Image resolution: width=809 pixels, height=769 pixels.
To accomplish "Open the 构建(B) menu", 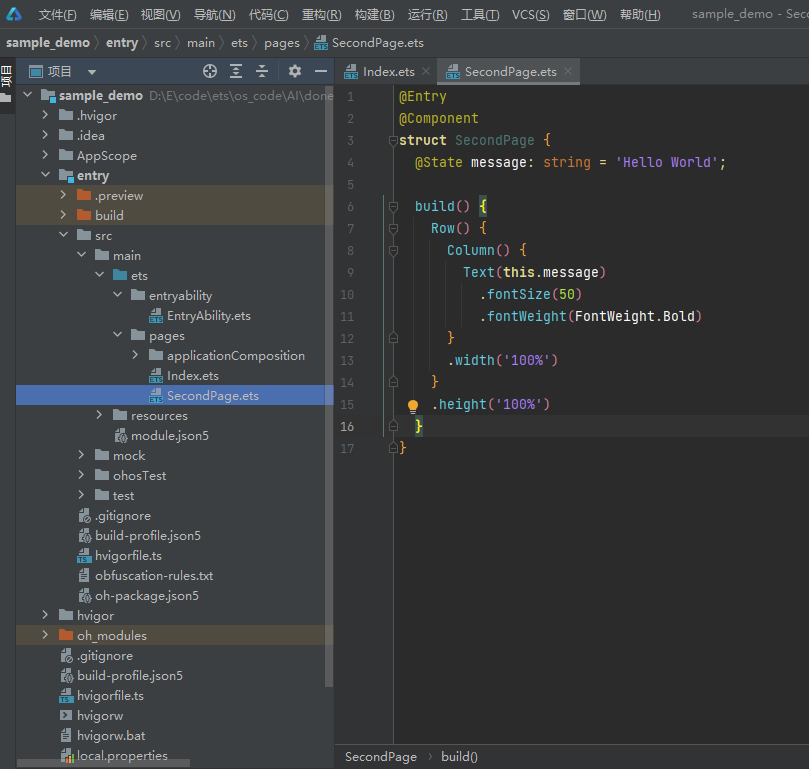I will click(x=375, y=14).
